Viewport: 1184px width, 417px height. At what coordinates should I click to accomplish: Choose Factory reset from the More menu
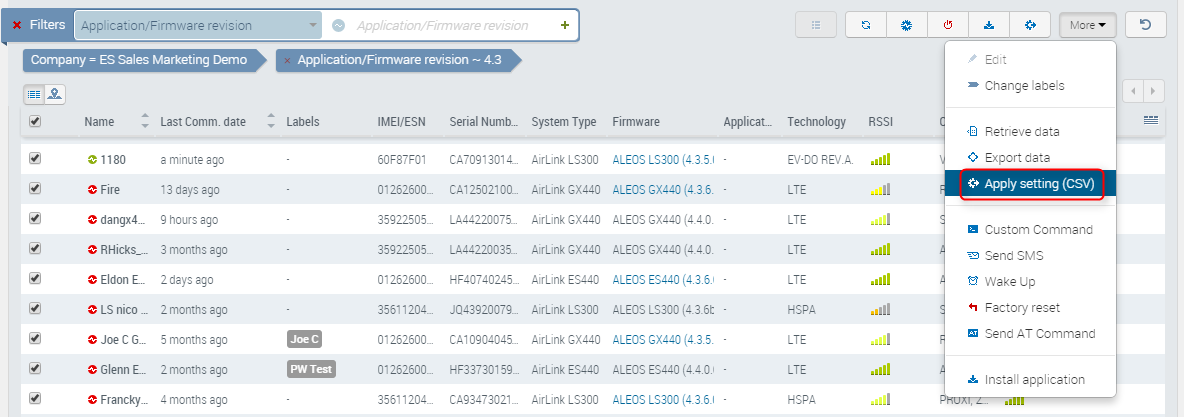(x=1021, y=308)
